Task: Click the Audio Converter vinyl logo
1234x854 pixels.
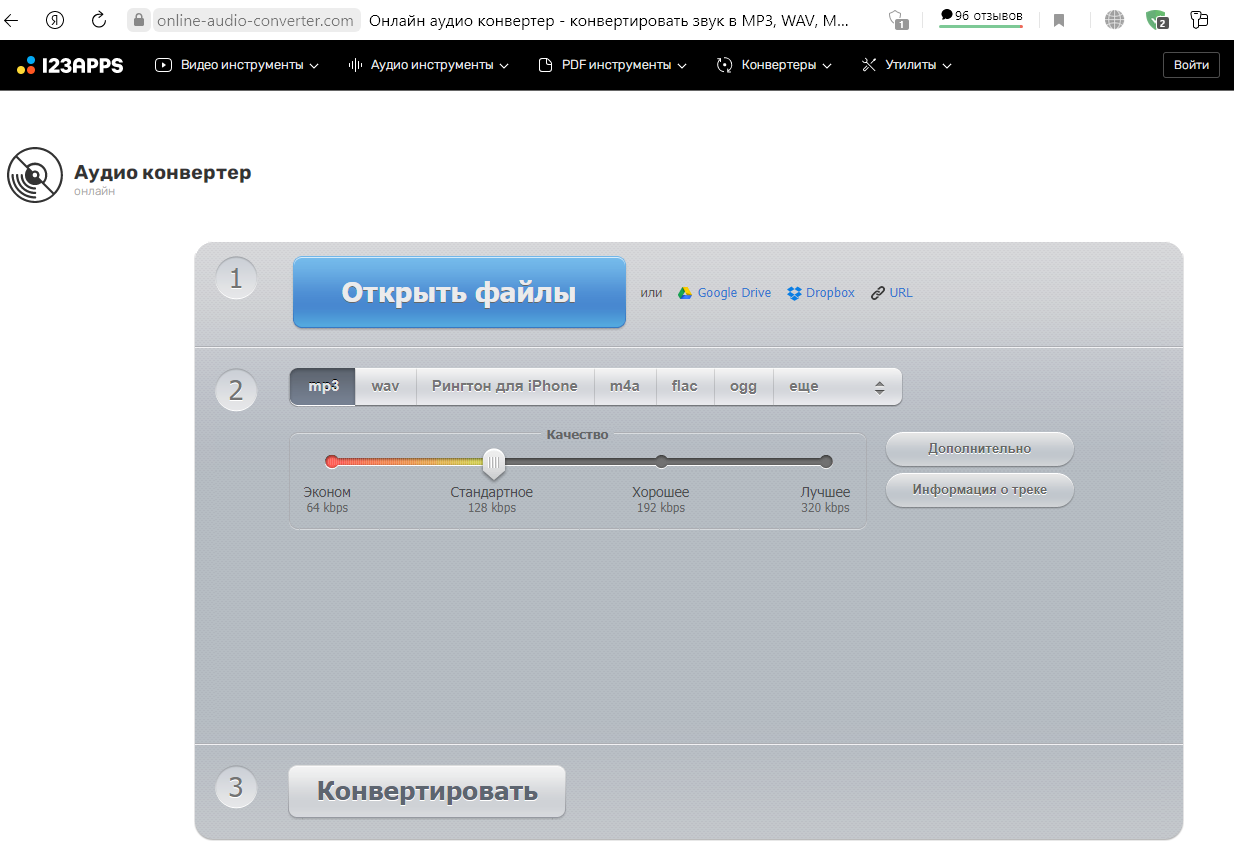Action: tap(35, 175)
